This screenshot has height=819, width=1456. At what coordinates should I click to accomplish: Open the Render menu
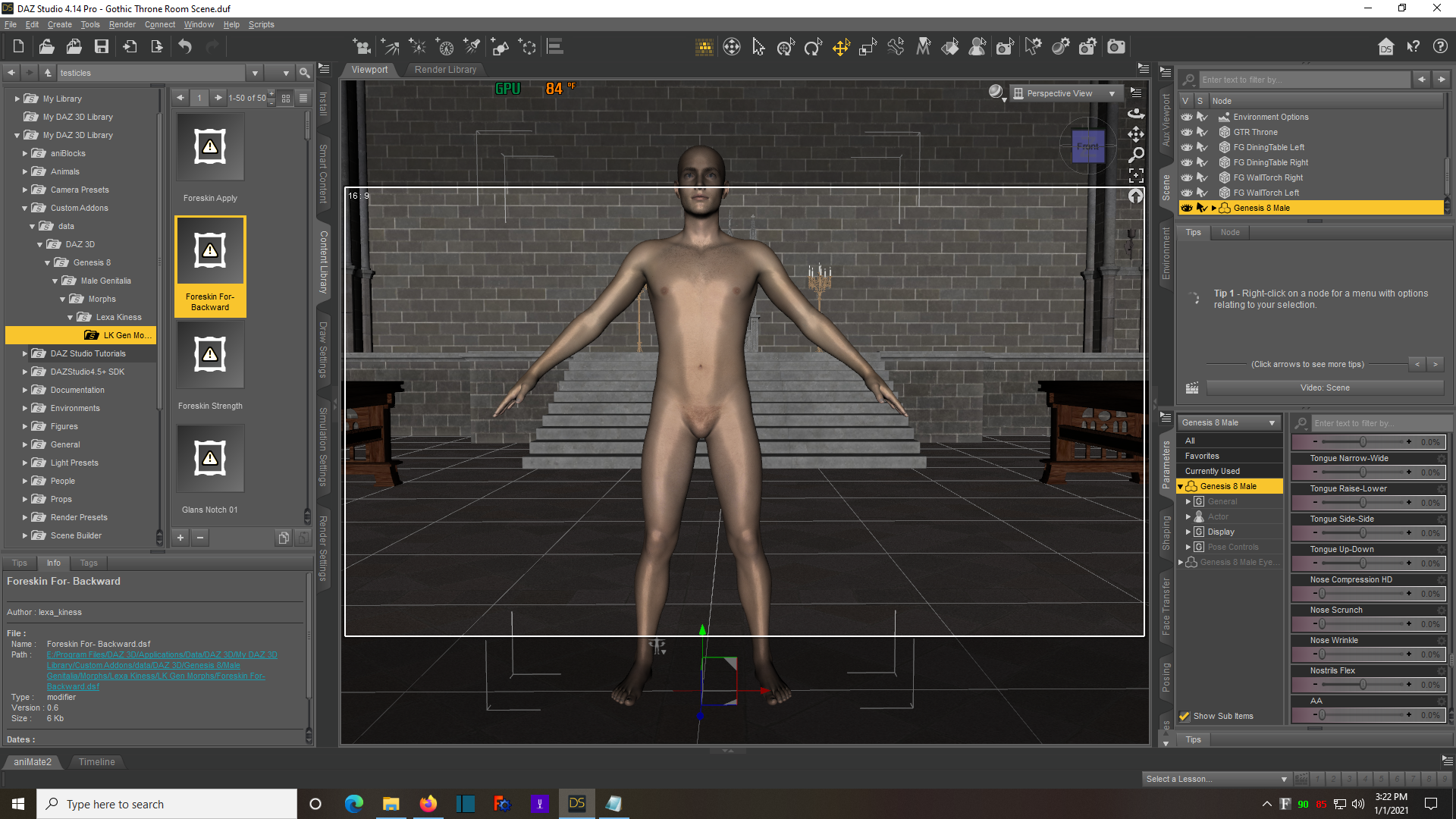[x=122, y=25]
